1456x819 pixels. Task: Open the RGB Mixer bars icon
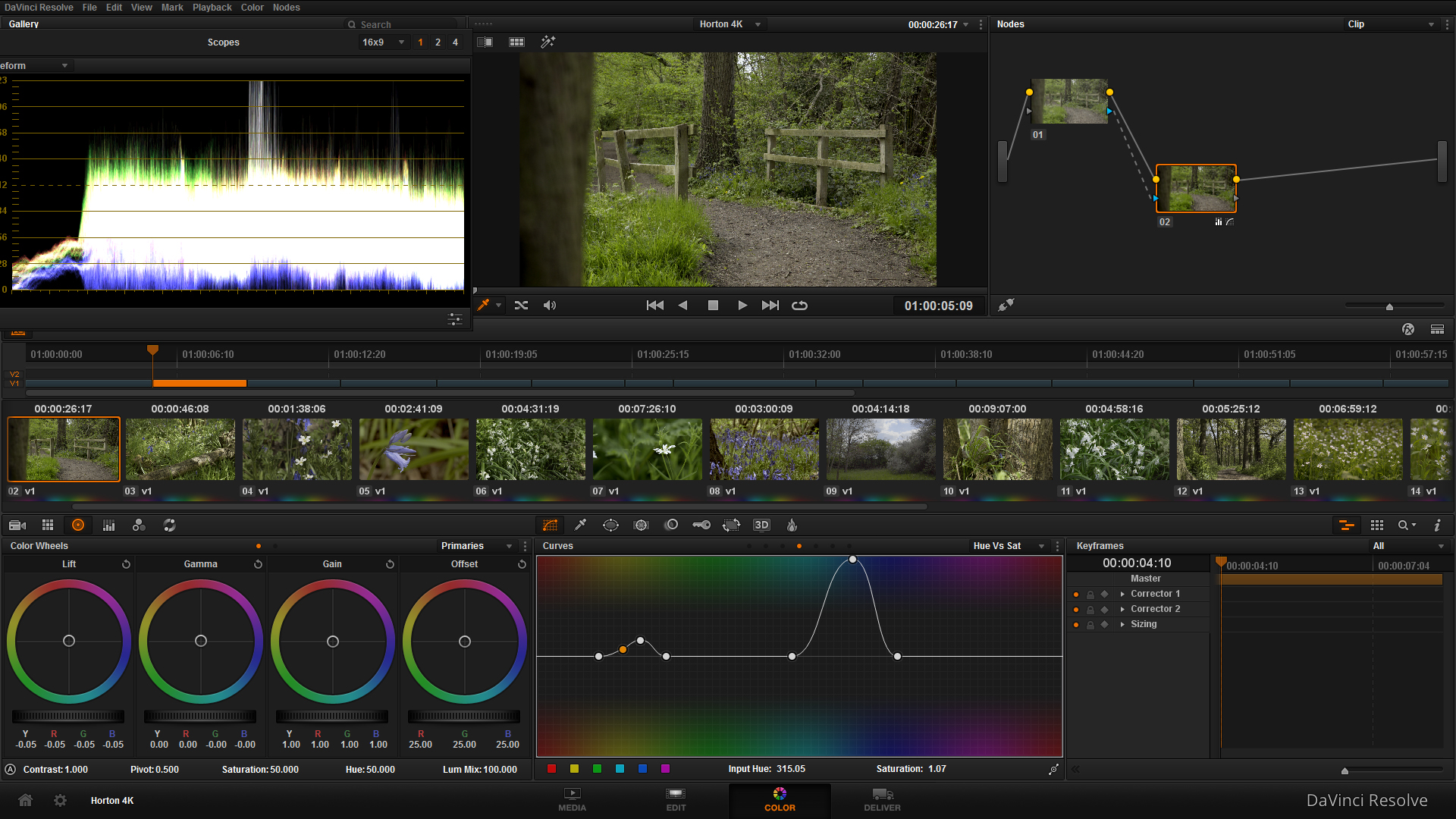(x=108, y=525)
